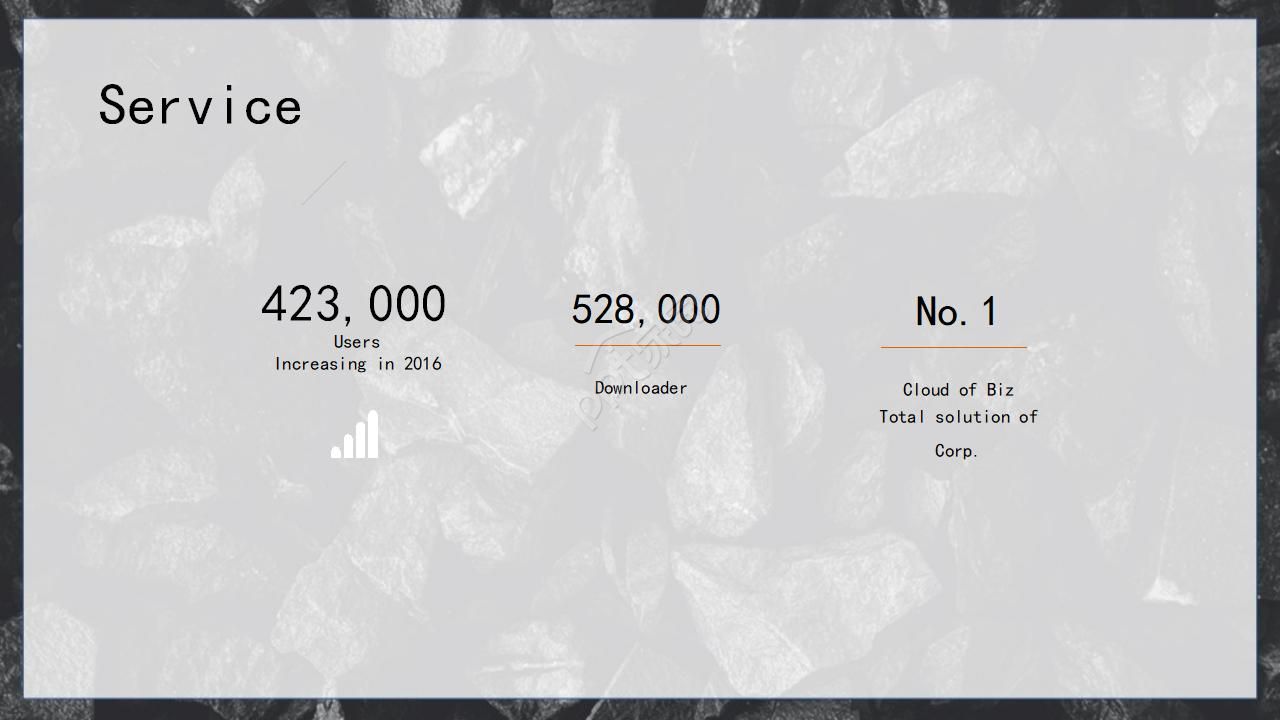This screenshot has height=720, width=1280.
Task: Click the Downloader caption
Action: point(641,388)
